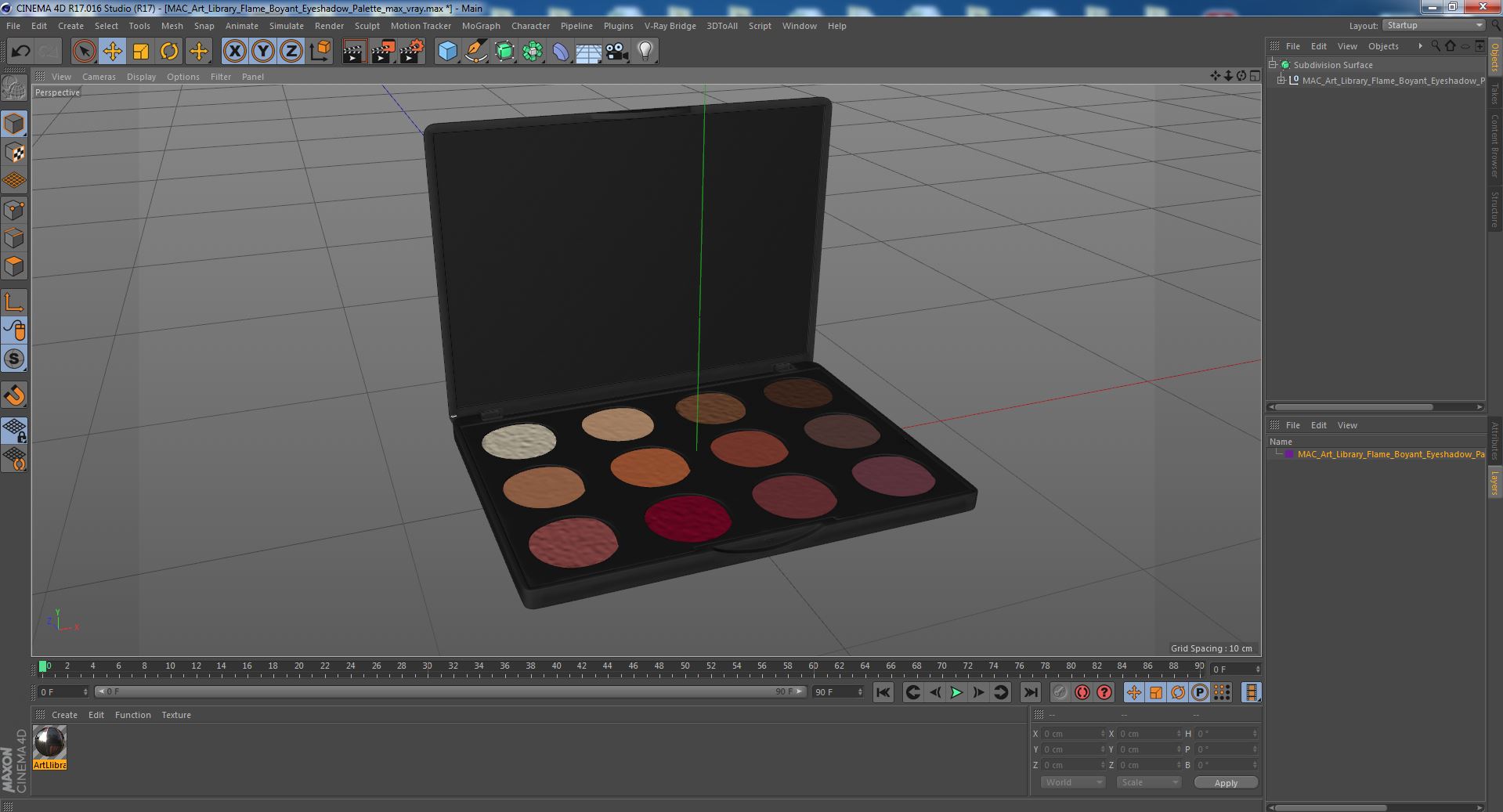1503x812 pixels.
Task: Add a Camera object
Action: pos(617,52)
